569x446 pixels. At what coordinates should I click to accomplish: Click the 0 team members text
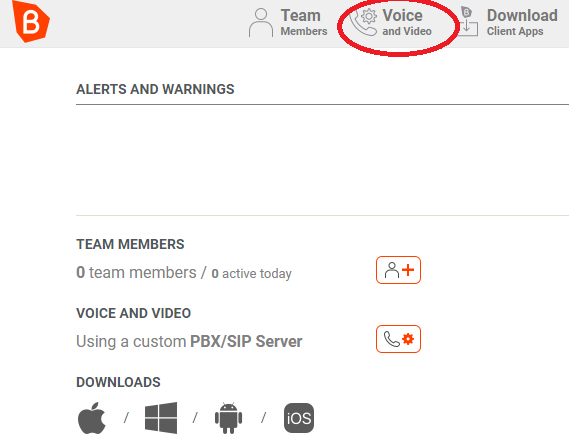136,272
